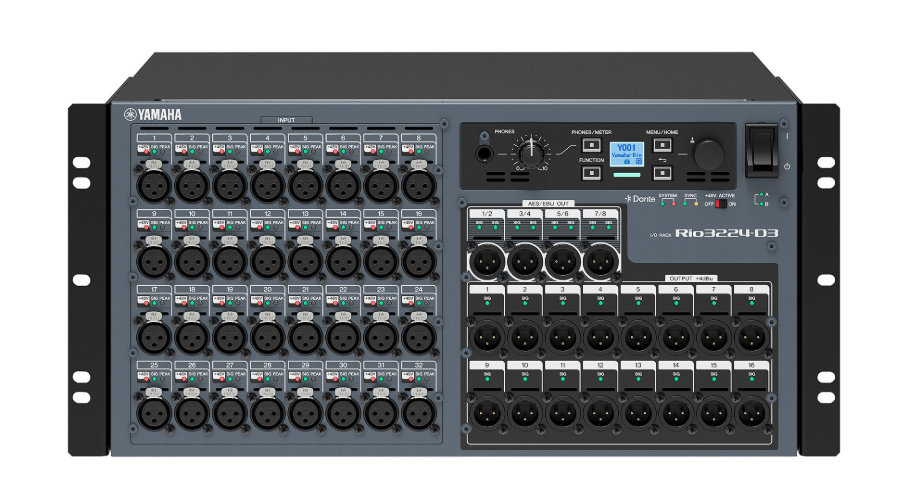Viewport: 910px width, 495px height.
Task: Click the Dante logo
Action: pos(640,199)
